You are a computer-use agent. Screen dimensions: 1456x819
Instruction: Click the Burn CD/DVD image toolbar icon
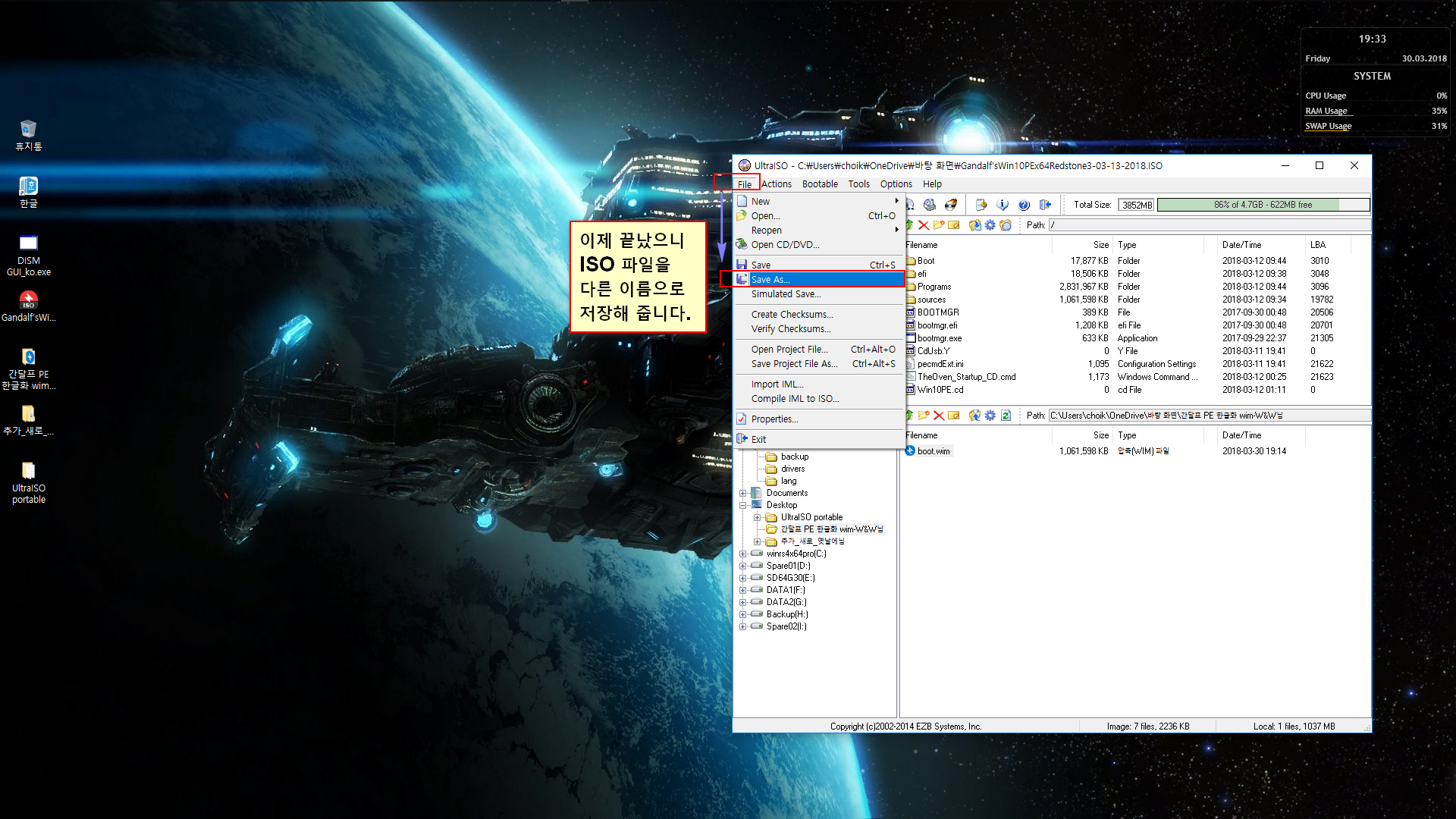(x=951, y=205)
